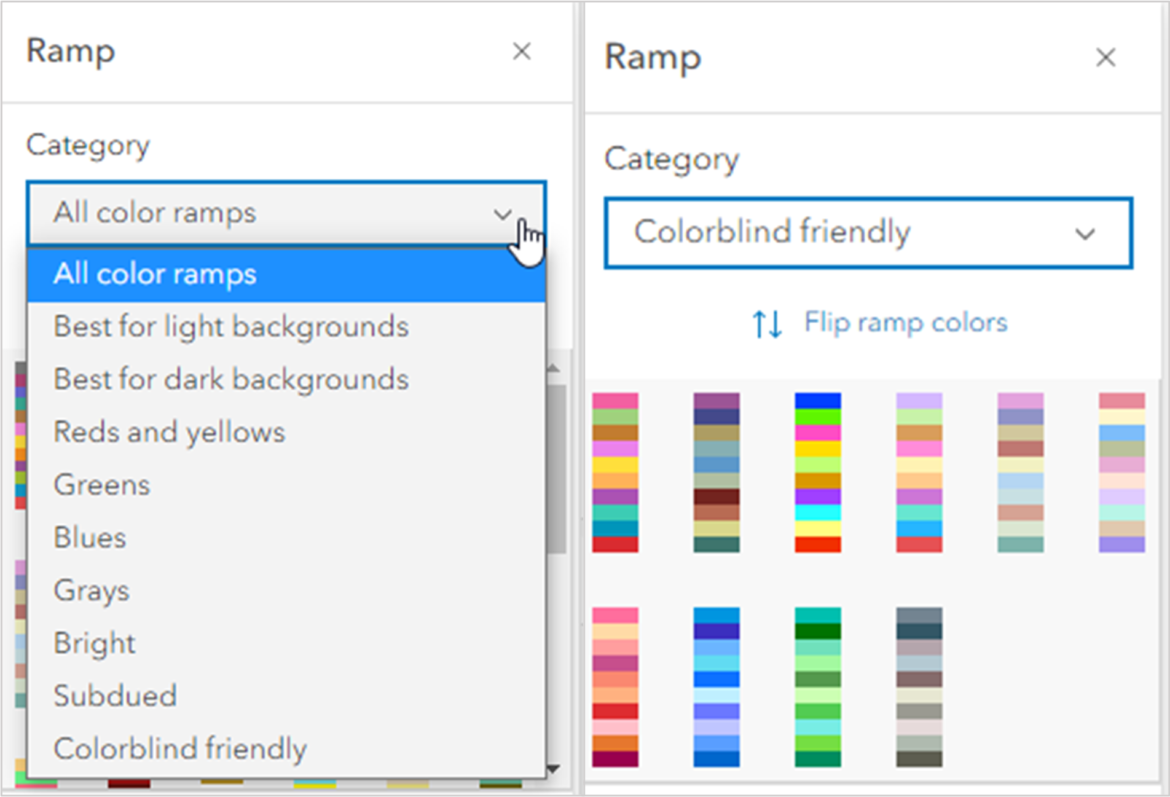Select Best for light backgrounds option
This screenshot has width=1170, height=797.
(231, 327)
